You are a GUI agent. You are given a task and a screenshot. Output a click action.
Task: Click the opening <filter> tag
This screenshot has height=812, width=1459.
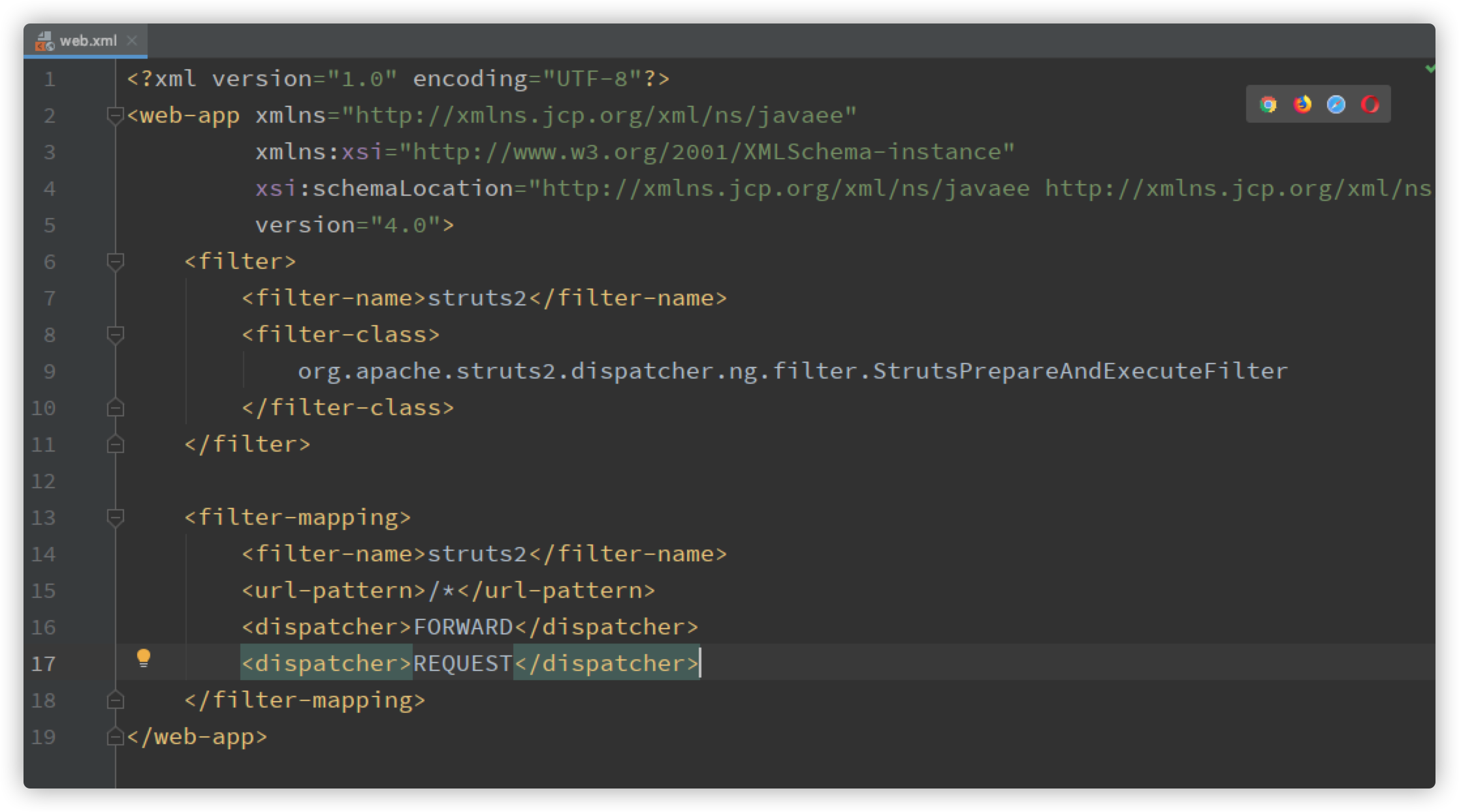pos(240,262)
